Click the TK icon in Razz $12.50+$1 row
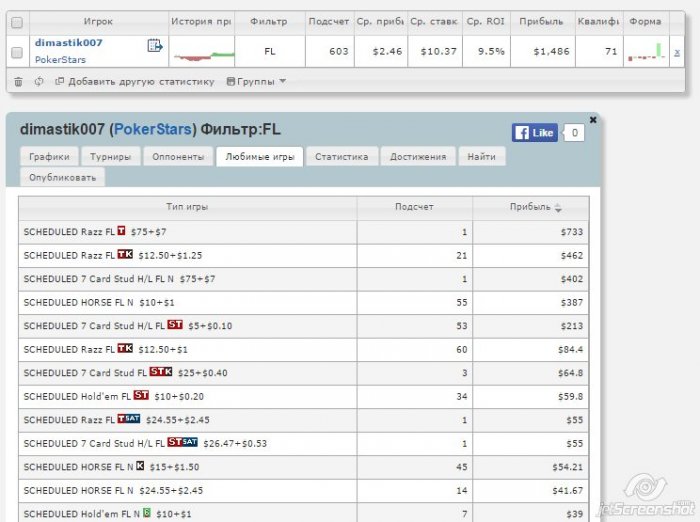Viewport: 700px width, 522px height. (x=125, y=348)
